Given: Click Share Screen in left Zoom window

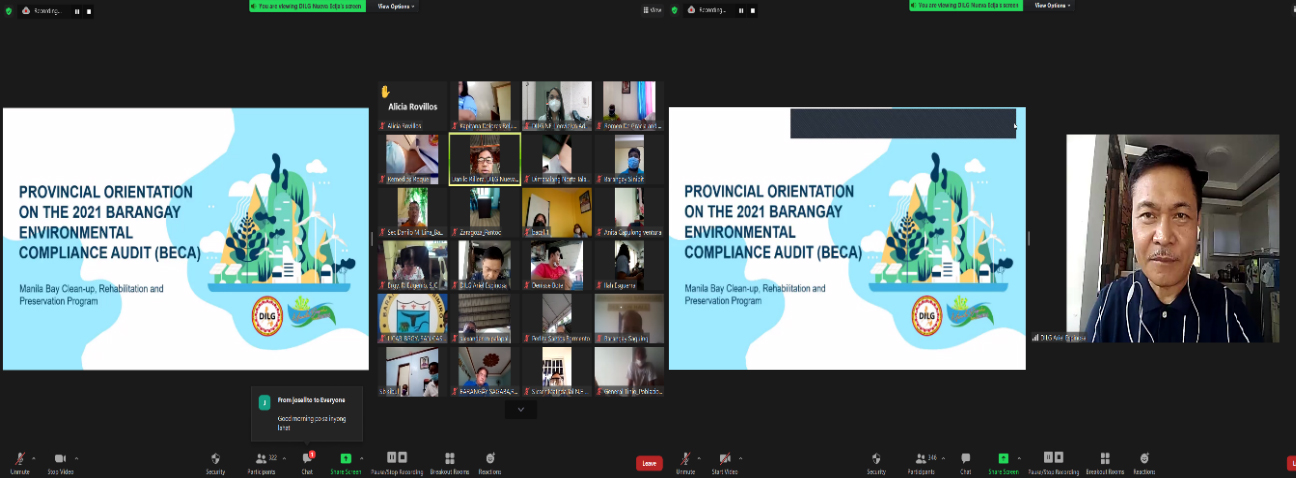Looking at the screenshot, I should click(346, 461).
